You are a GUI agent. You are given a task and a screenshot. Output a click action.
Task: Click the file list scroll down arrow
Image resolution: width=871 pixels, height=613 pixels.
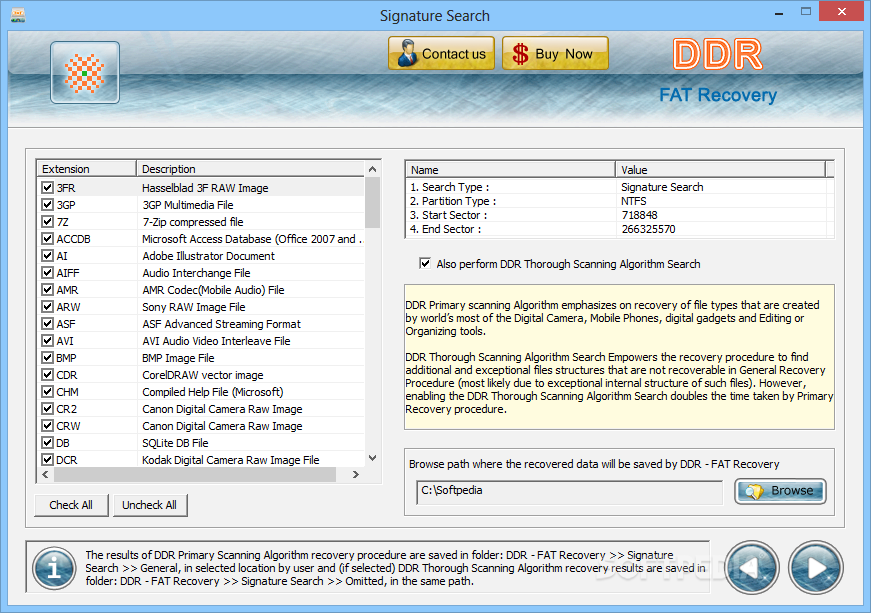[373, 458]
